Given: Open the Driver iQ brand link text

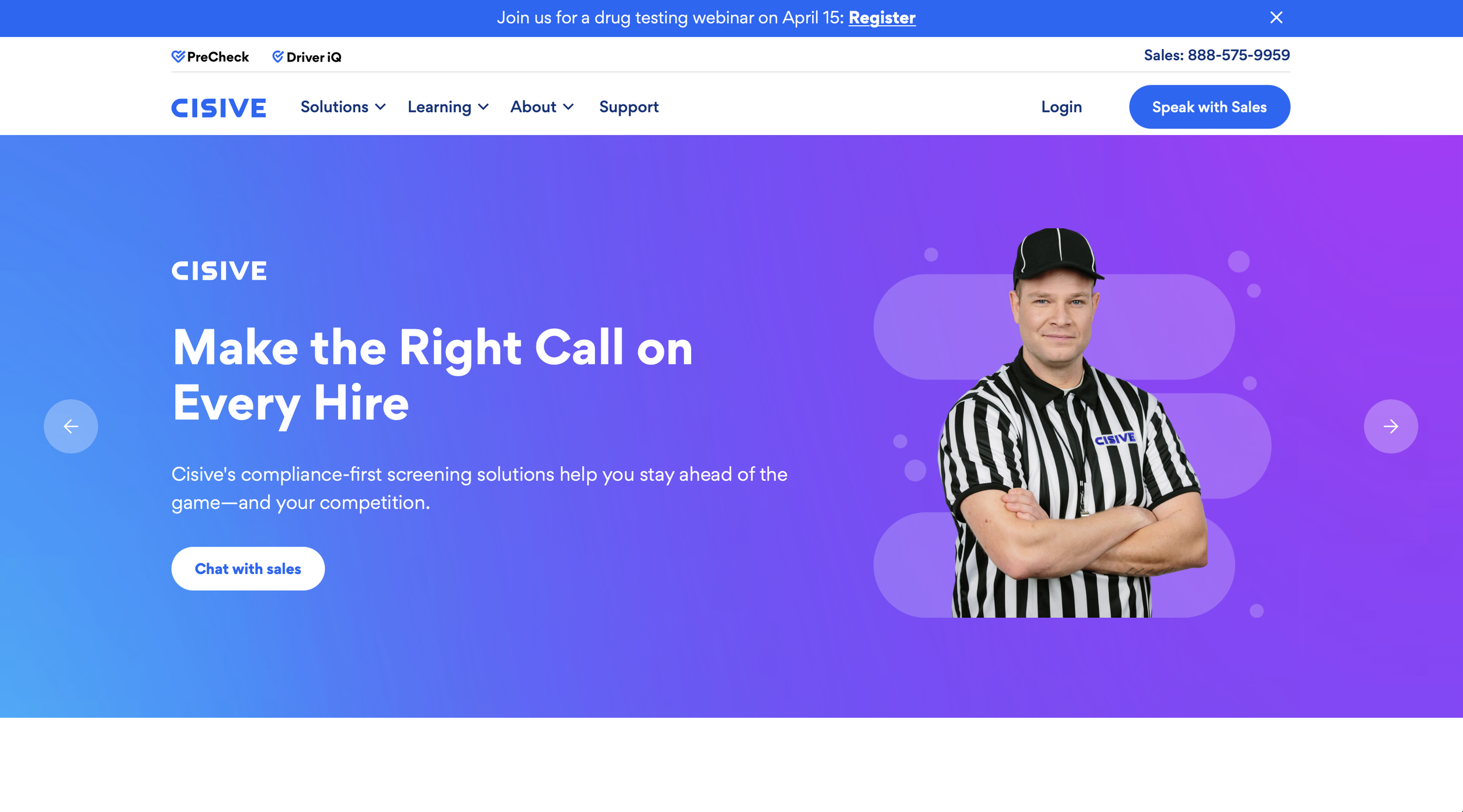Looking at the screenshot, I should 314,57.
